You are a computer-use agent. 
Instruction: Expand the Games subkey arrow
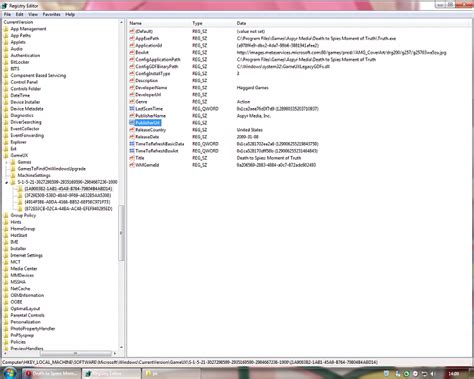coord(6,162)
